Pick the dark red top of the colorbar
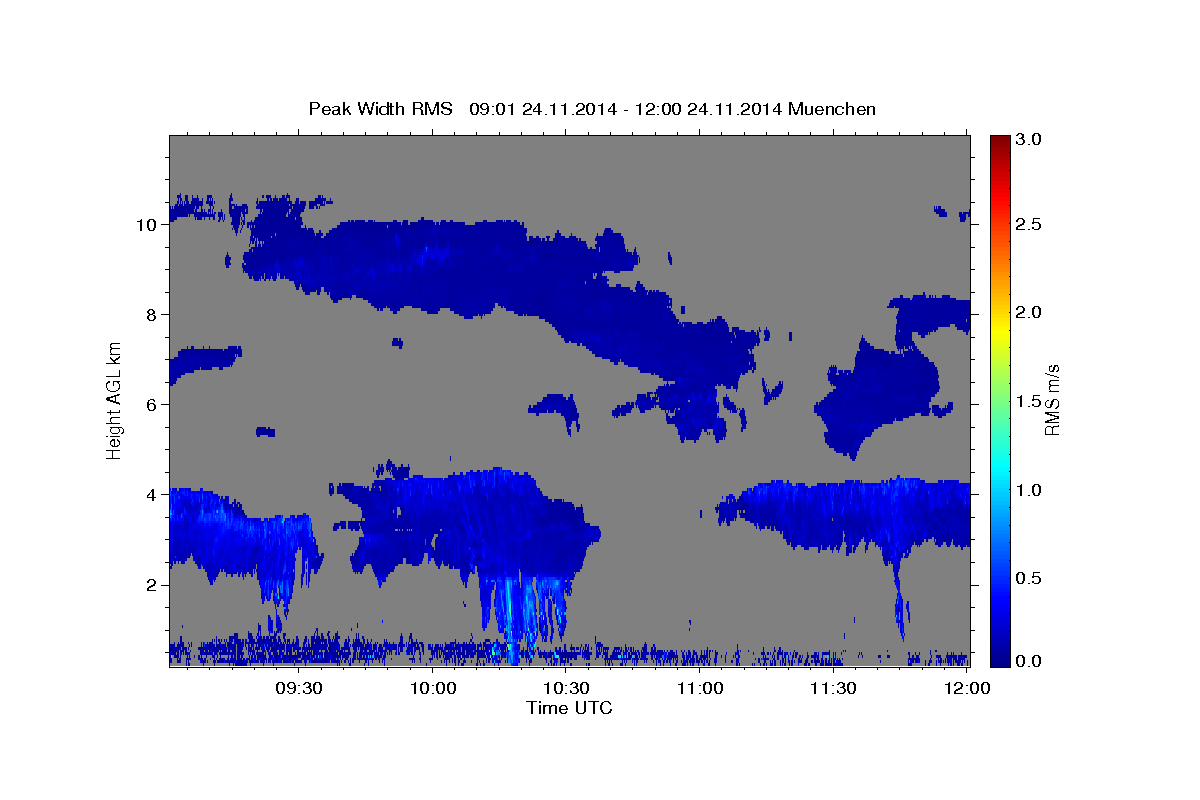This screenshot has height=800, width=1200. [999, 141]
